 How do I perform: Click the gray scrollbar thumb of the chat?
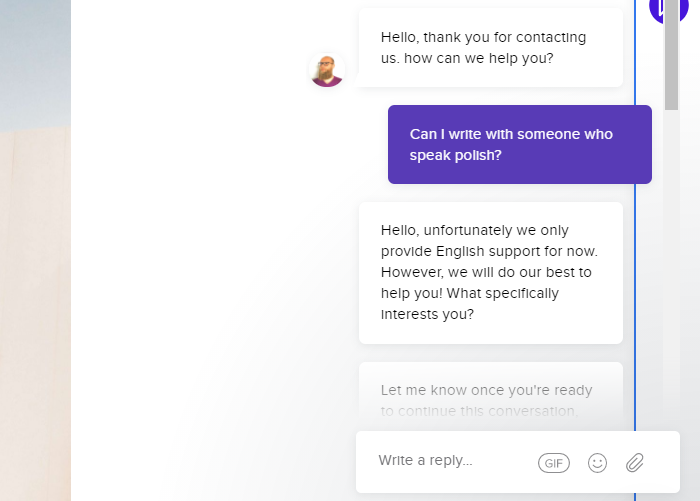click(x=671, y=54)
